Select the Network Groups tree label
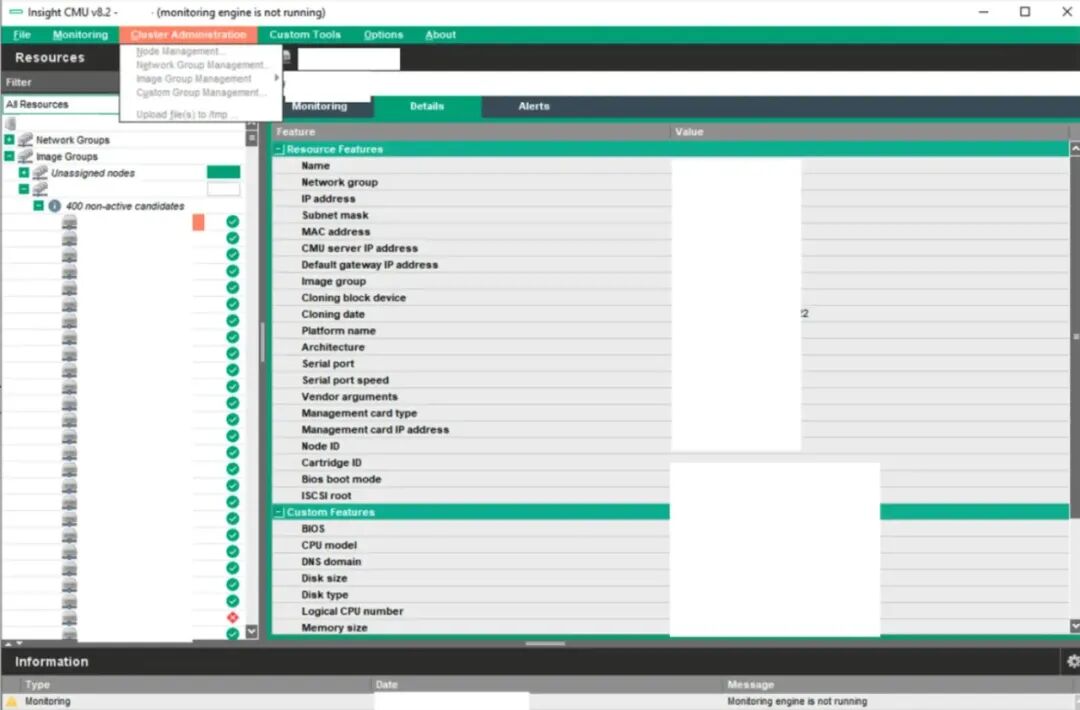1080x710 pixels. click(72, 140)
